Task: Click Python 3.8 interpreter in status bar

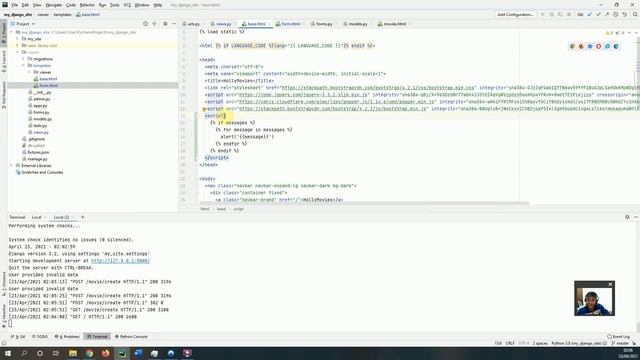Action: click(x=579, y=343)
